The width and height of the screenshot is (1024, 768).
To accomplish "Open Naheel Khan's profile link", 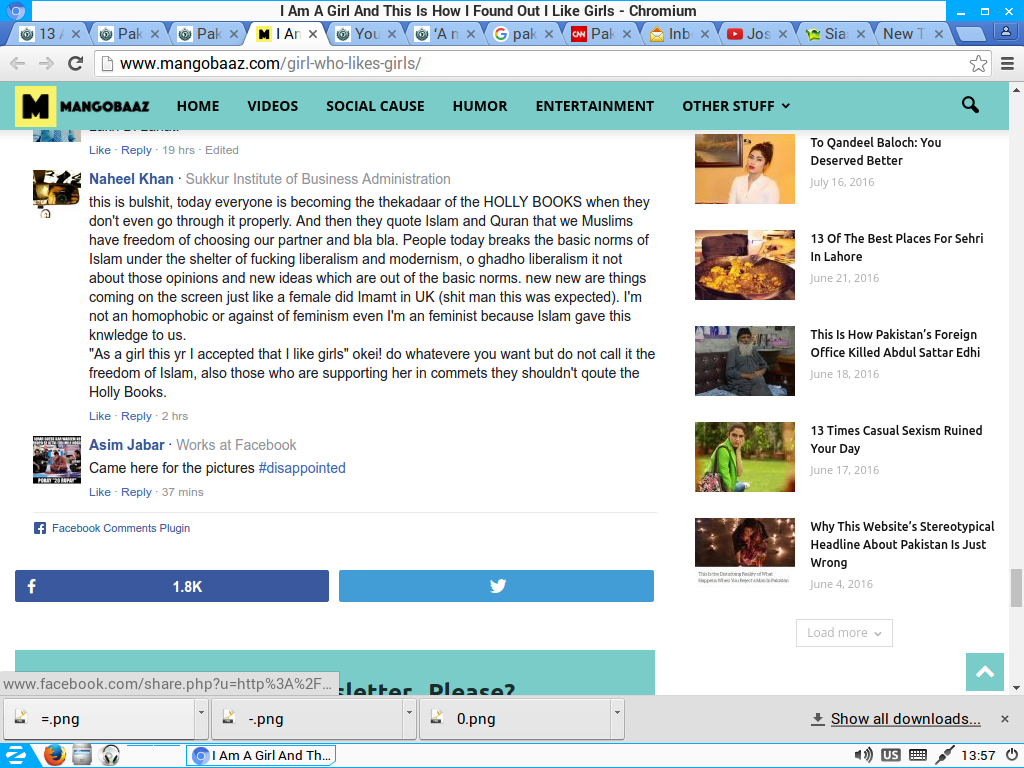I will pos(131,179).
